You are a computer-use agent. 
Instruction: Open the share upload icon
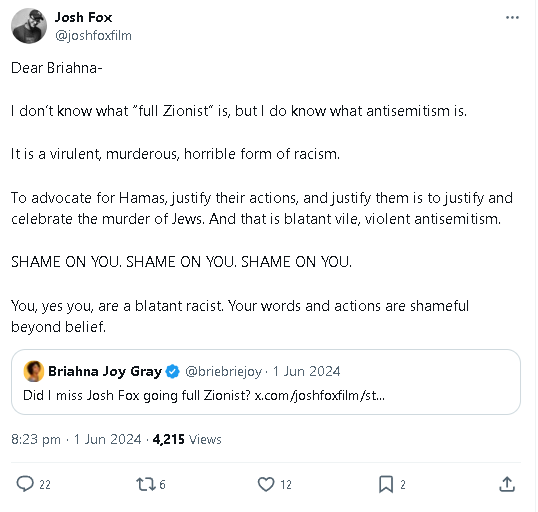click(x=507, y=484)
